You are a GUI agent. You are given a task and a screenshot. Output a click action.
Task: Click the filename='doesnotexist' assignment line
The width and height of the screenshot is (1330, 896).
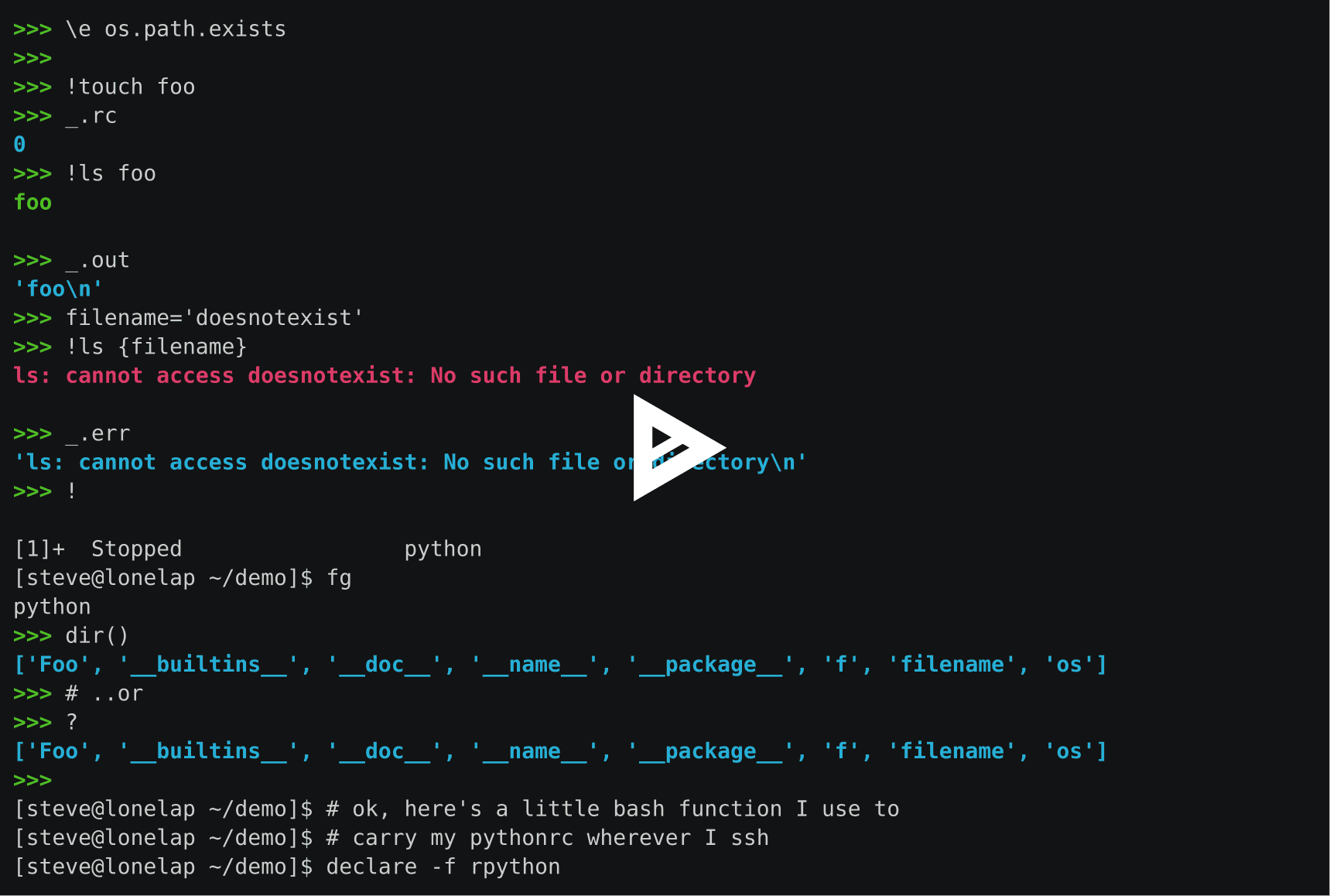coord(189,318)
